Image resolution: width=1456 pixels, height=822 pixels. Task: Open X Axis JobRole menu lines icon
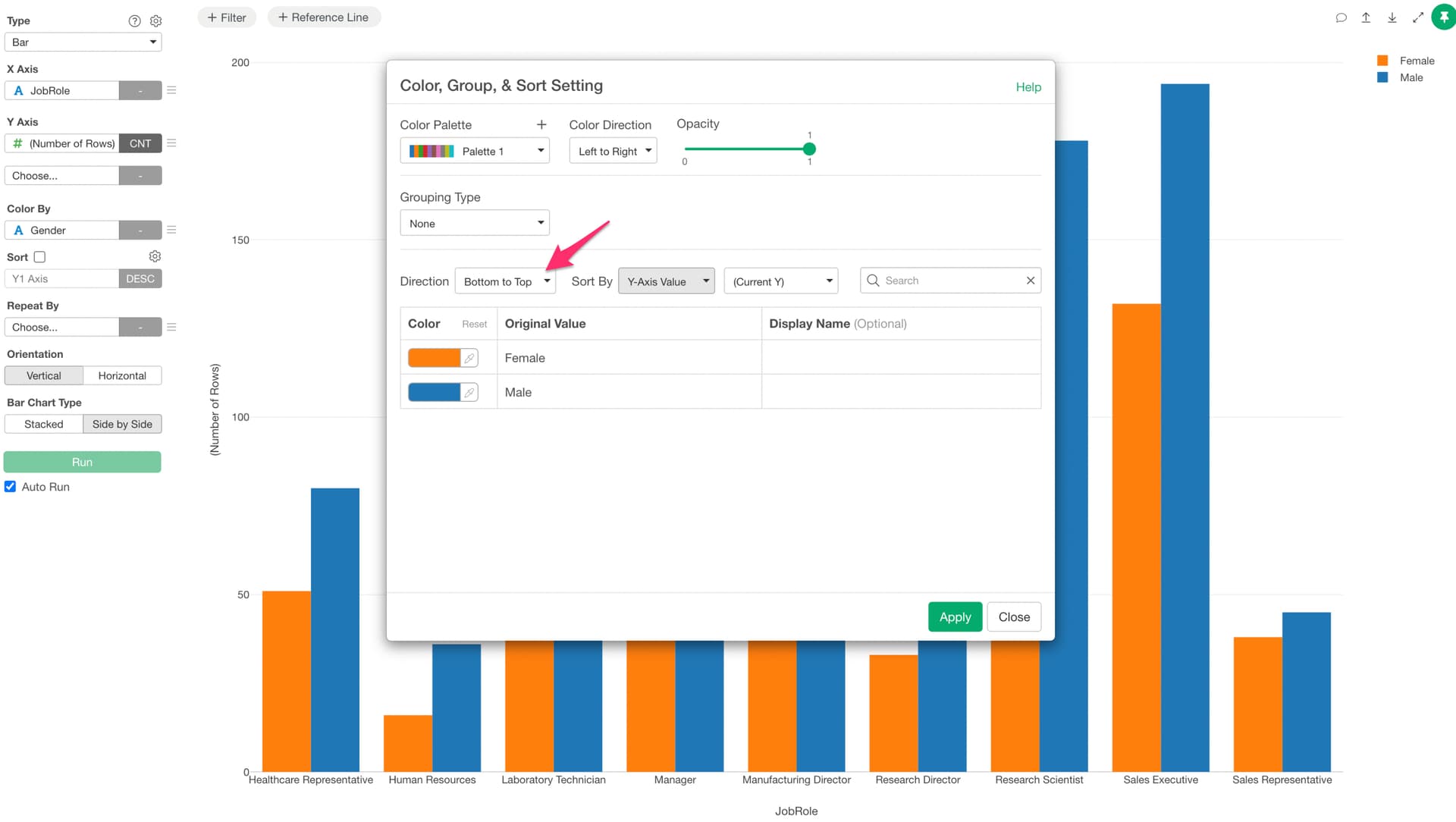(x=171, y=90)
